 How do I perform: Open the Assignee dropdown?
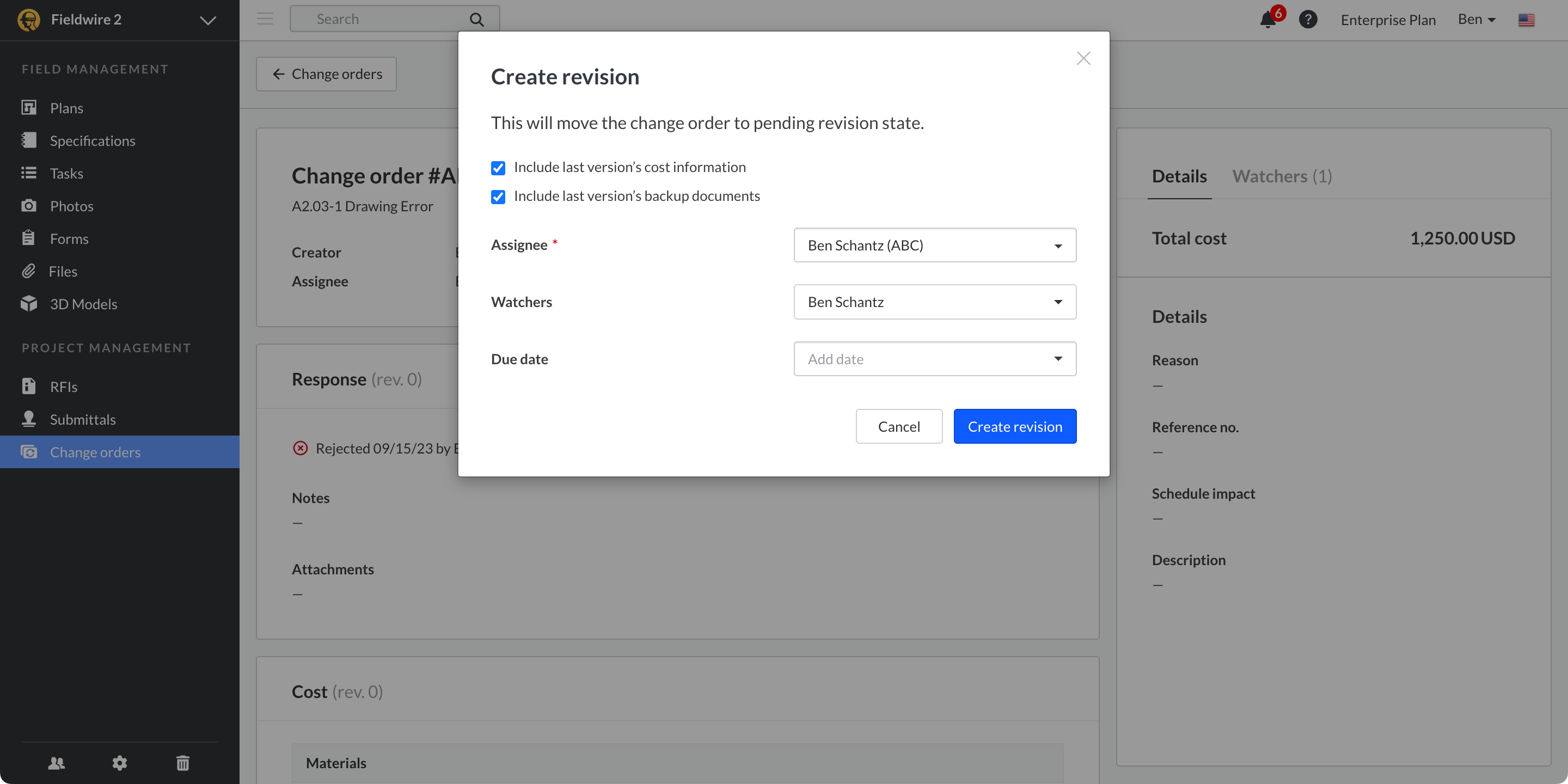click(934, 246)
